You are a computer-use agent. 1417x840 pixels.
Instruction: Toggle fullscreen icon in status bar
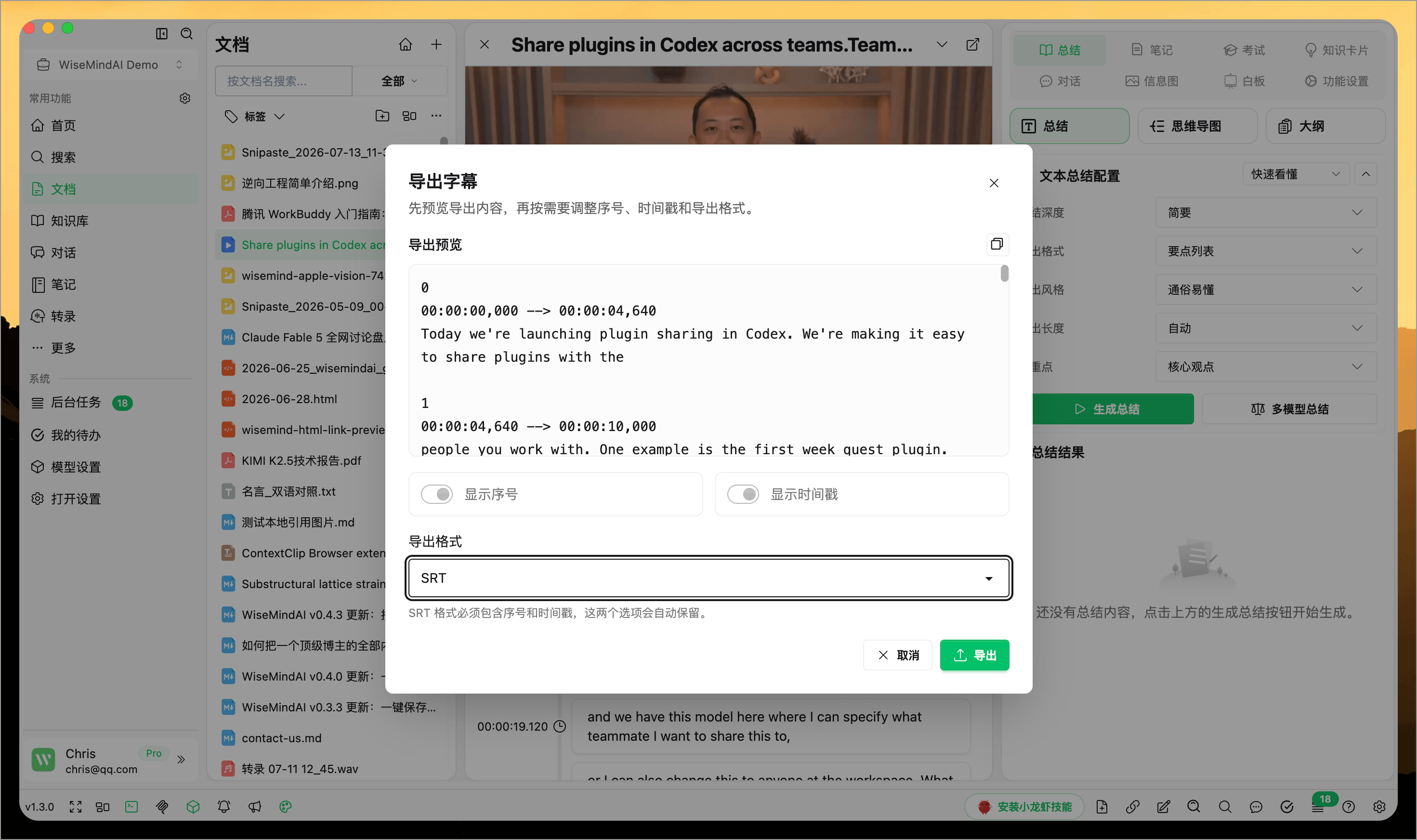click(75, 807)
